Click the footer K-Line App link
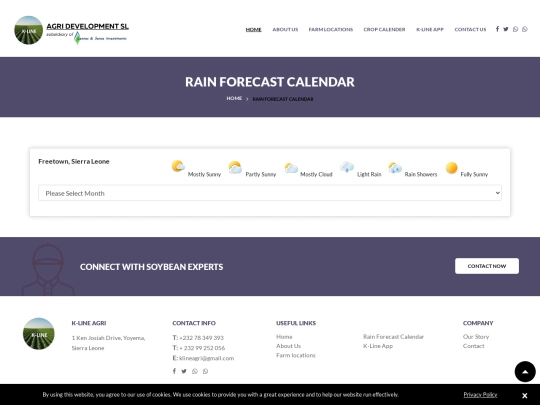Screen dimensions: 540x405 (378, 346)
